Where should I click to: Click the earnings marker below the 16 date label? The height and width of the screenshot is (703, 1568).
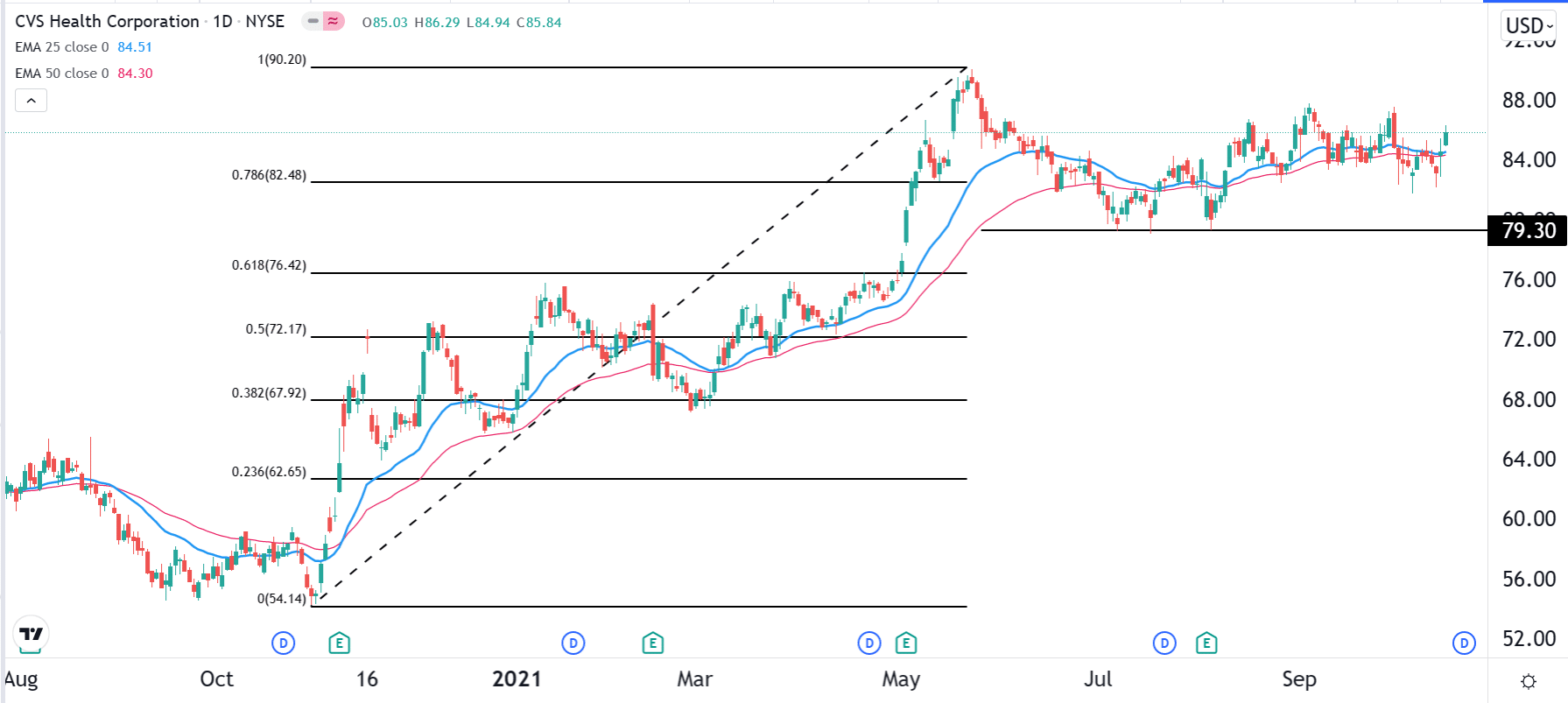click(x=339, y=644)
